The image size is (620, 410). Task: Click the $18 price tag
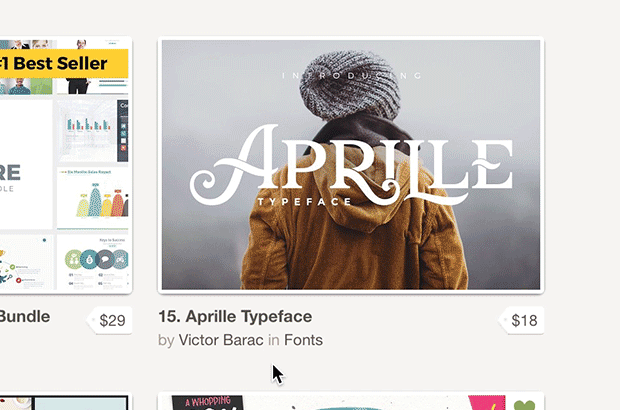(x=522, y=320)
